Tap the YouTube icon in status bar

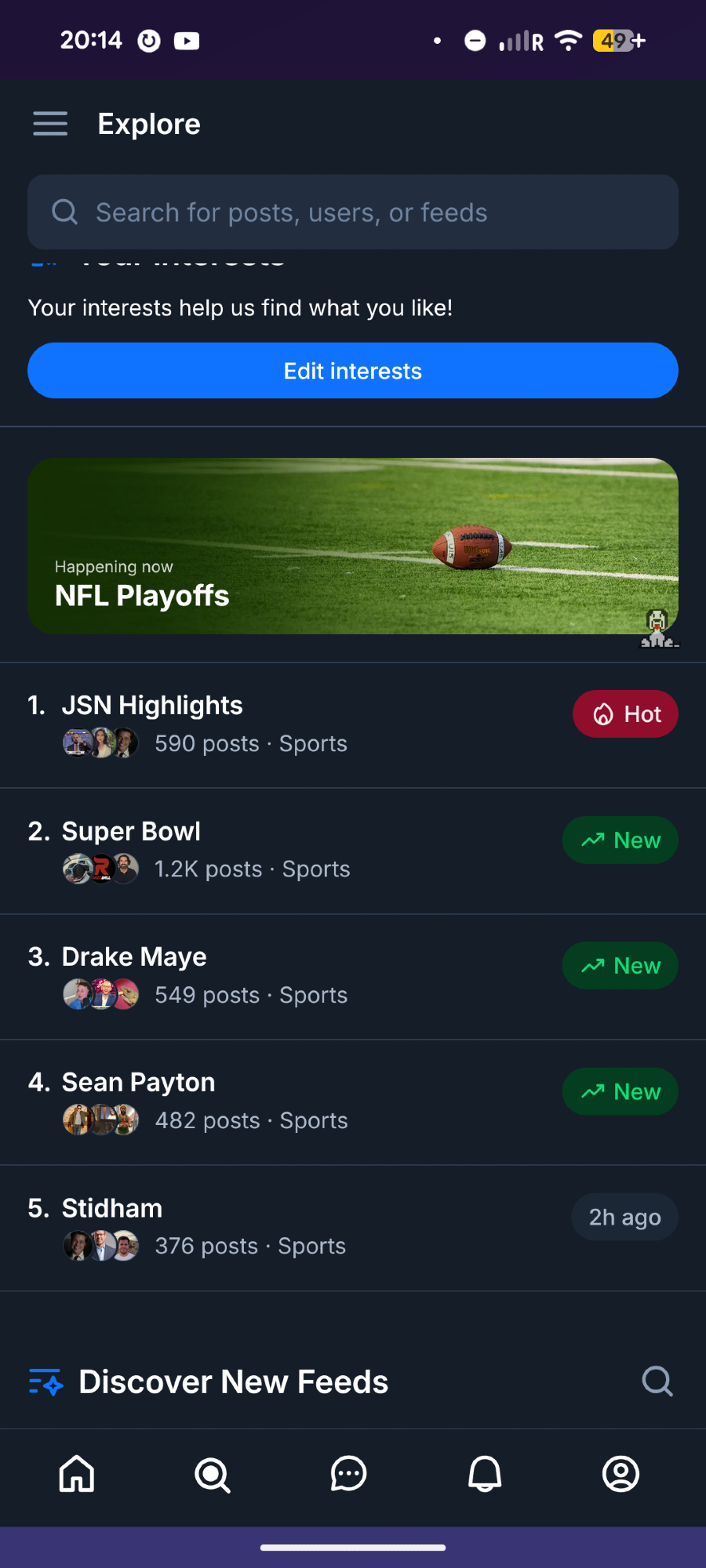[x=187, y=41]
